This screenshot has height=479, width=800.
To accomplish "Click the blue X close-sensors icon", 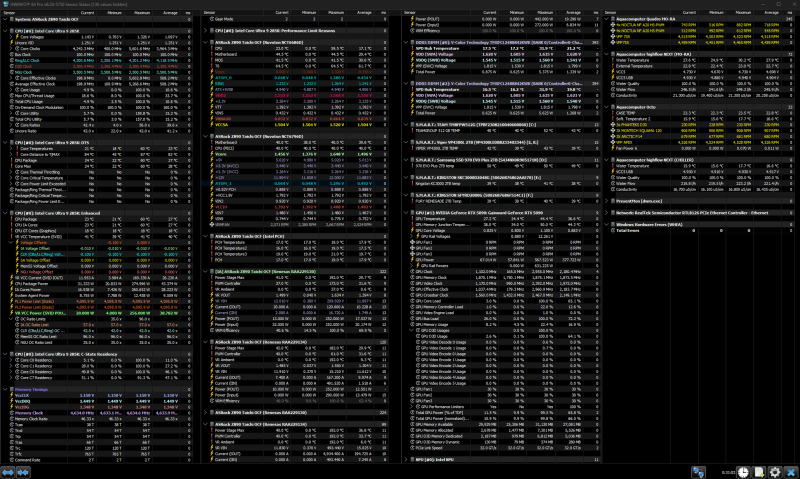I will [790, 472].
